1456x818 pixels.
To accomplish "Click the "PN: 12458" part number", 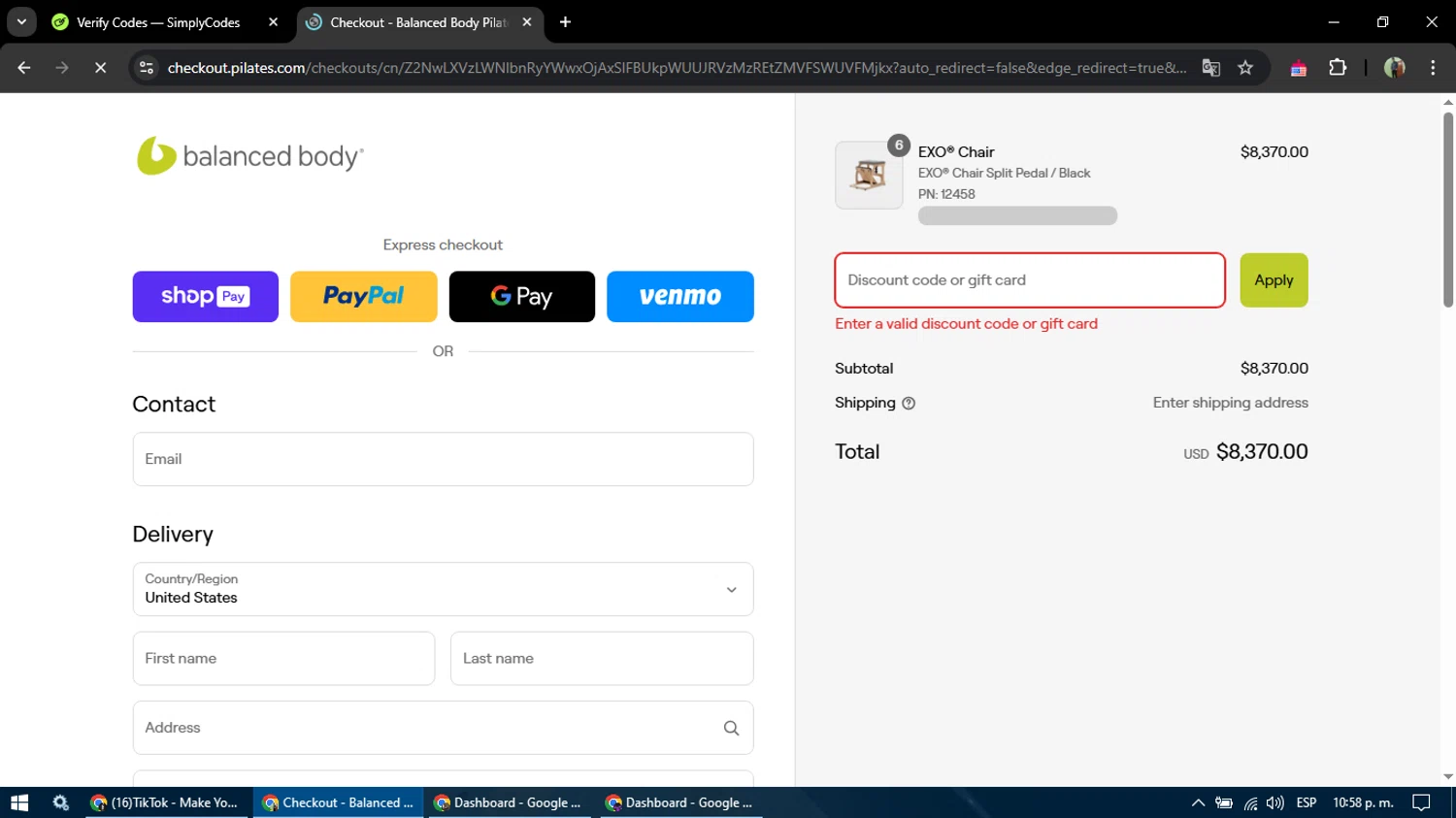I will tap(946, 194).
